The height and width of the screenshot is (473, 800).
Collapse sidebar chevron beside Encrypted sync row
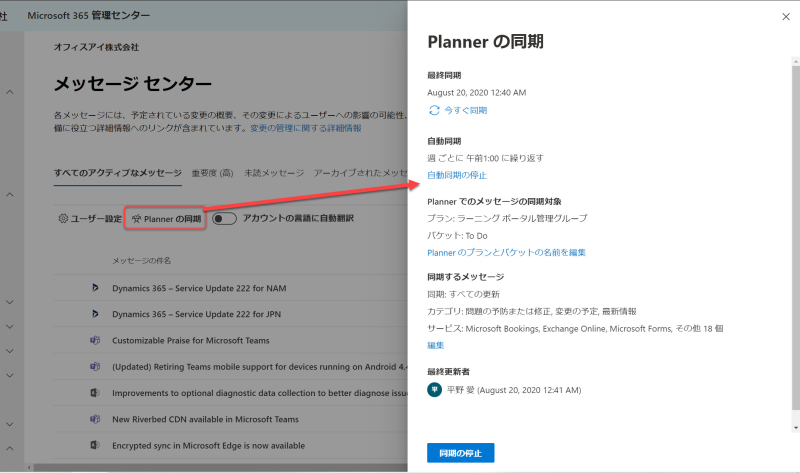click(10, 449)
